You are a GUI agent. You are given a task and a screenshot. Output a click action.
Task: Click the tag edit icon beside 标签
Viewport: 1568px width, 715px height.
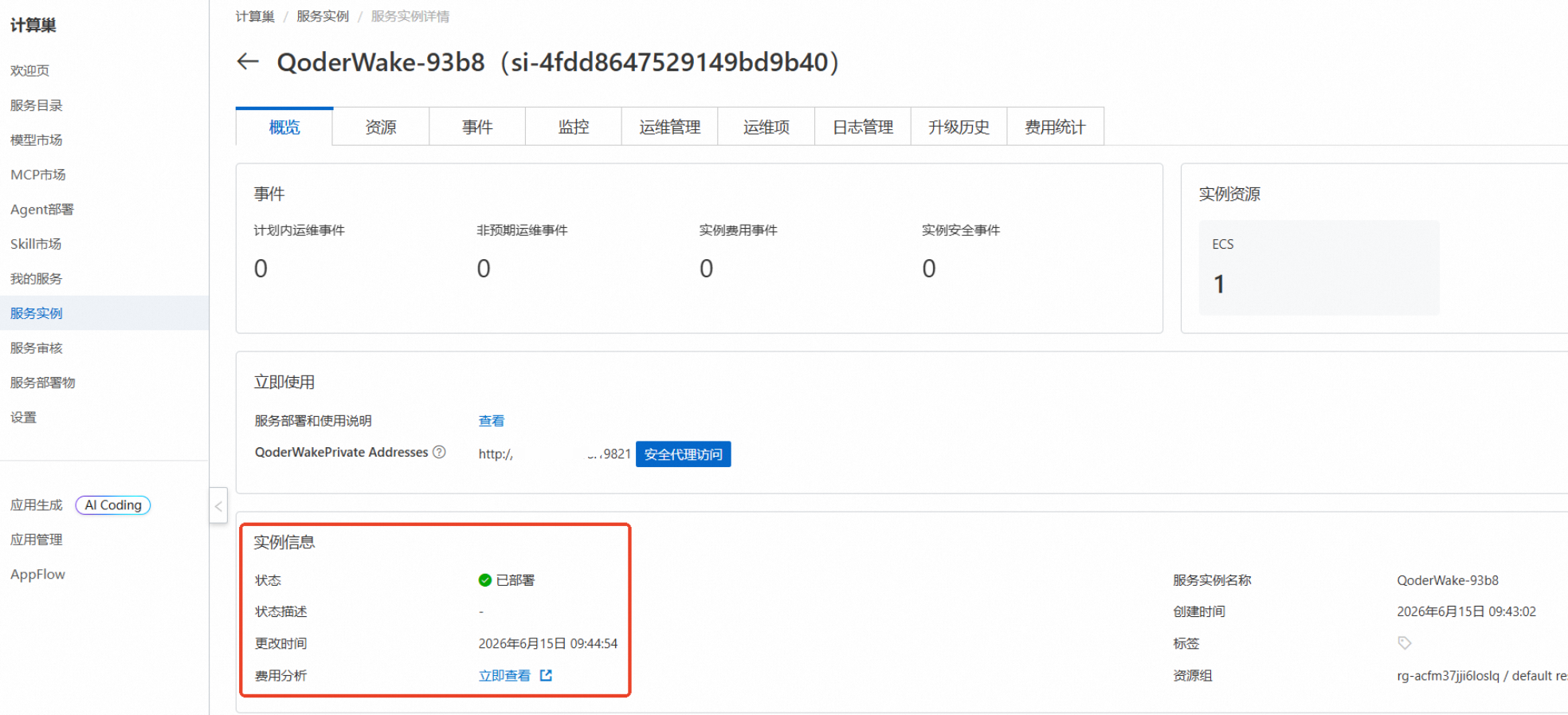coord(1404,642)
